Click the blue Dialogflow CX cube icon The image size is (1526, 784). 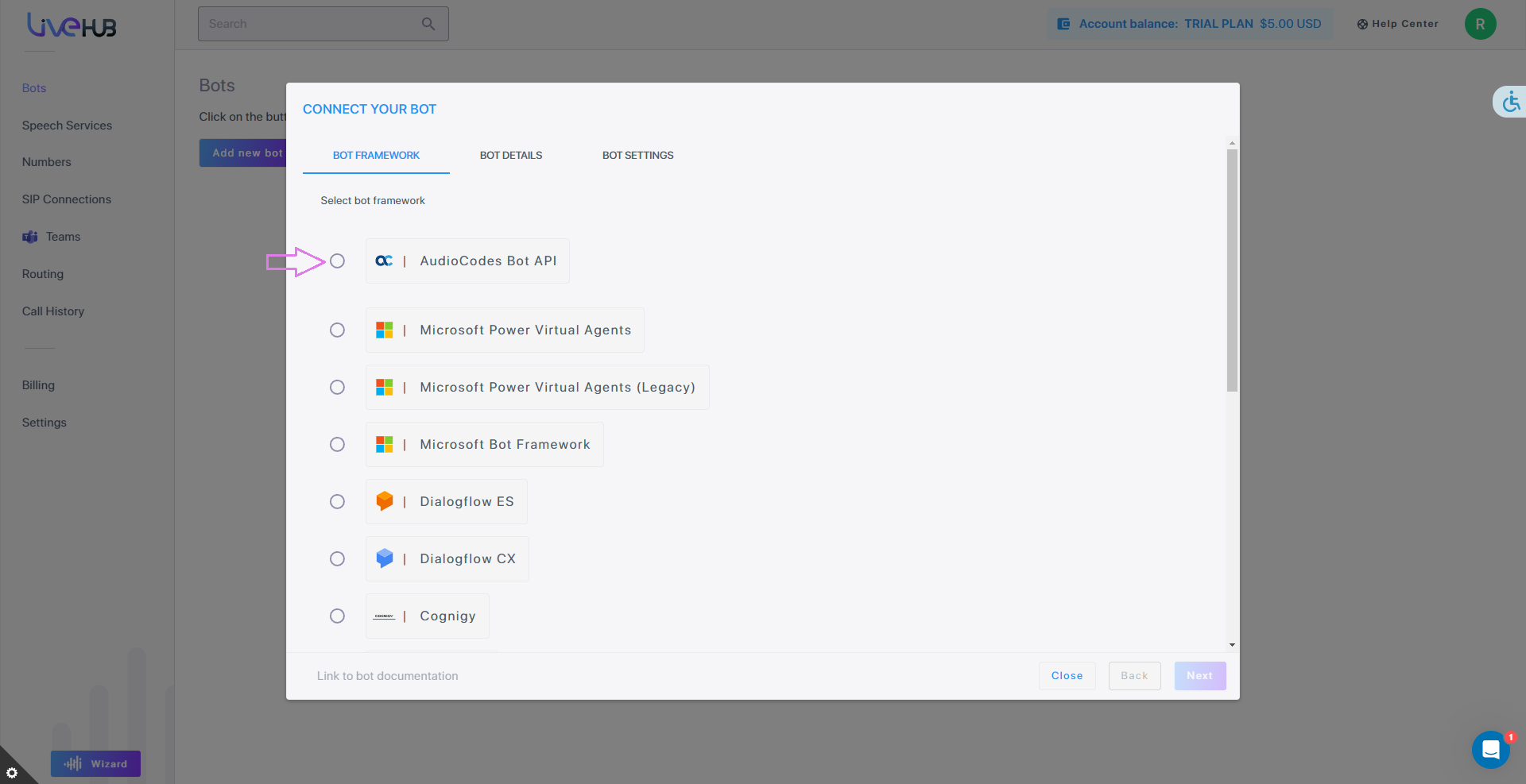(x=385, y=558)
